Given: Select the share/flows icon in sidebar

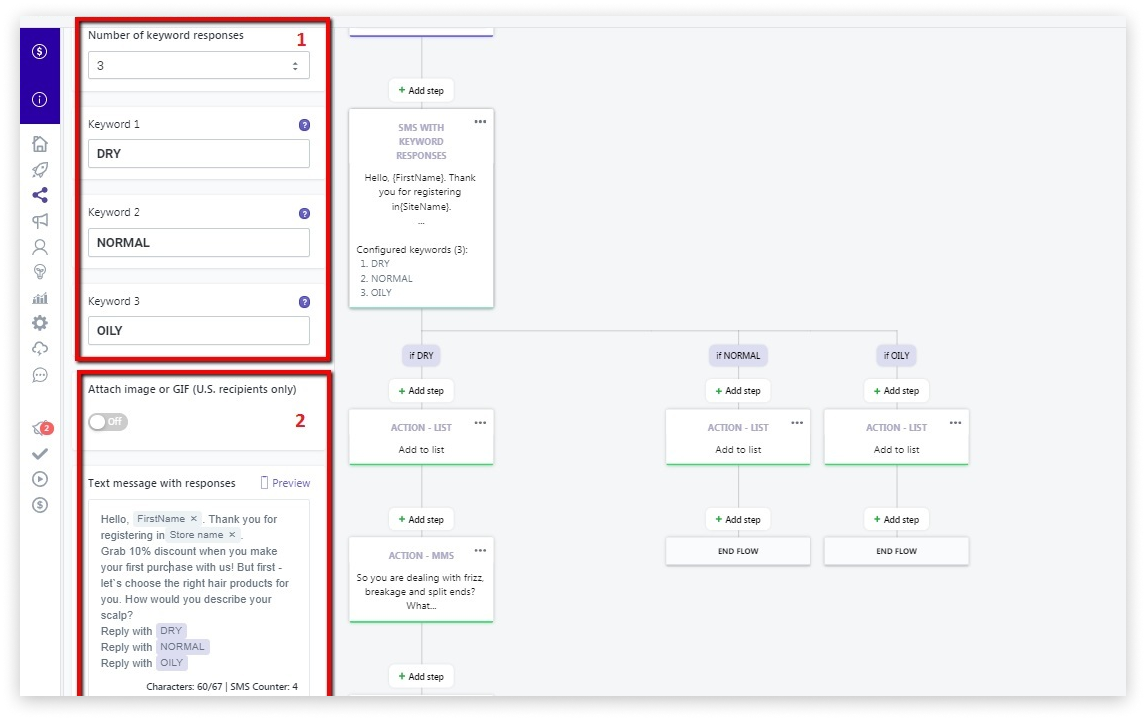Looking at the screenshot, I should tap(40, 194).
